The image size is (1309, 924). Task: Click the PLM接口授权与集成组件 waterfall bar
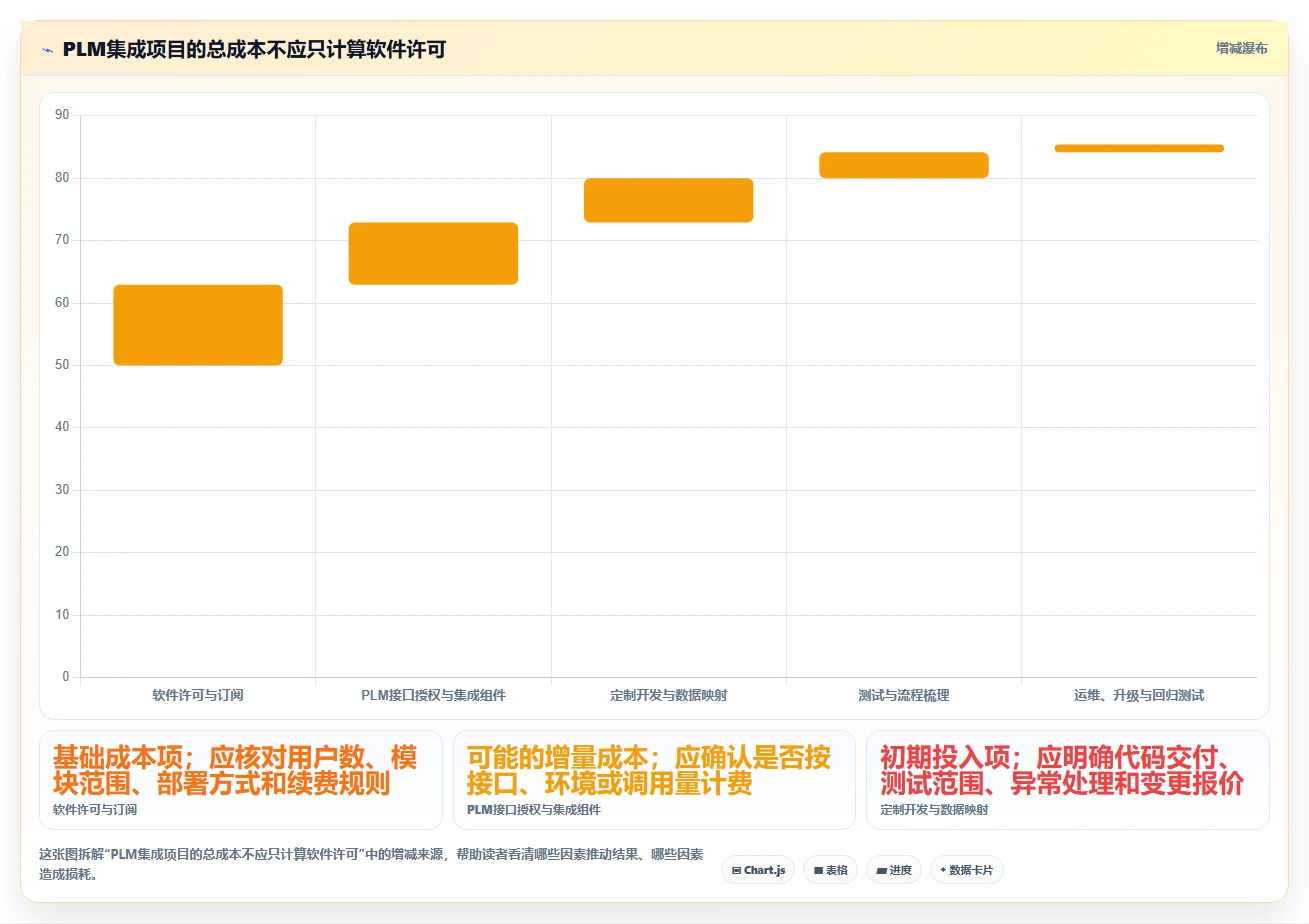[x=433, y=254]
